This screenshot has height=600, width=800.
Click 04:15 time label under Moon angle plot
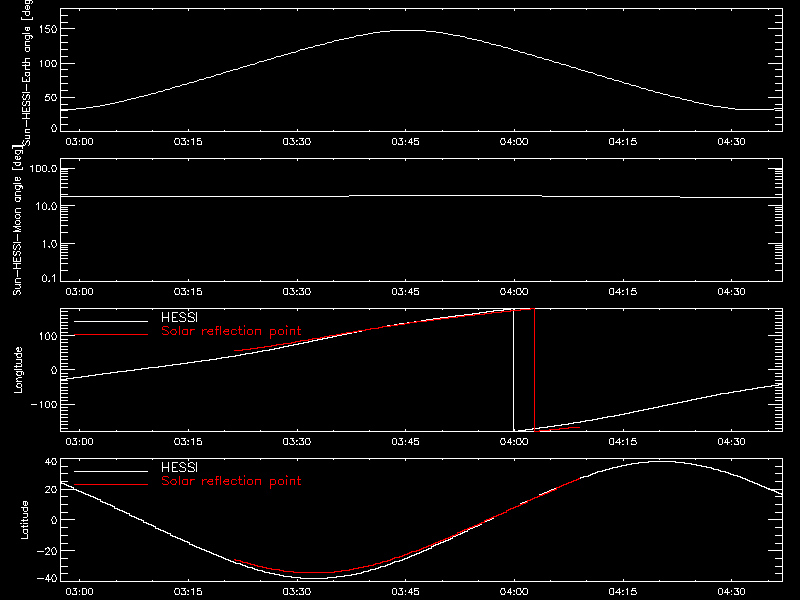tap(622, 292)
